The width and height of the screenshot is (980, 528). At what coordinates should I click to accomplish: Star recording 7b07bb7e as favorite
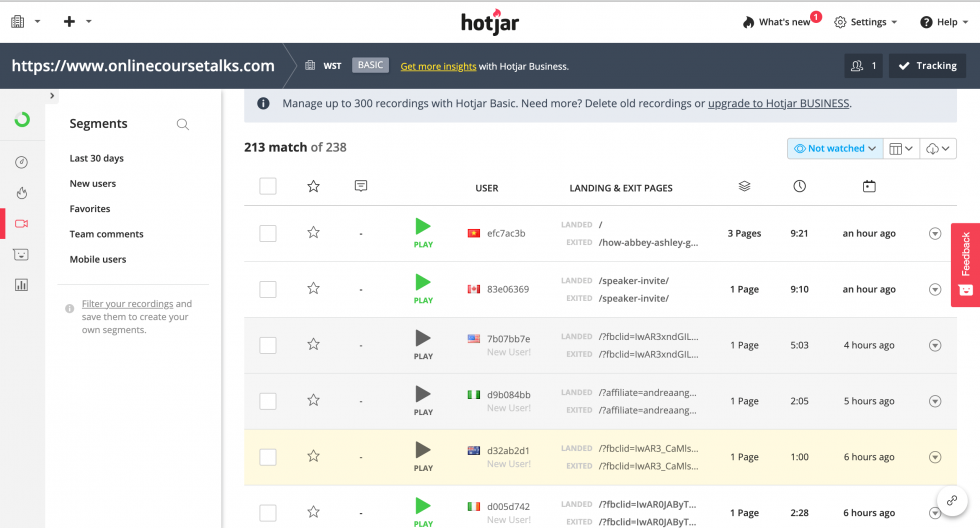coord(314,344)
